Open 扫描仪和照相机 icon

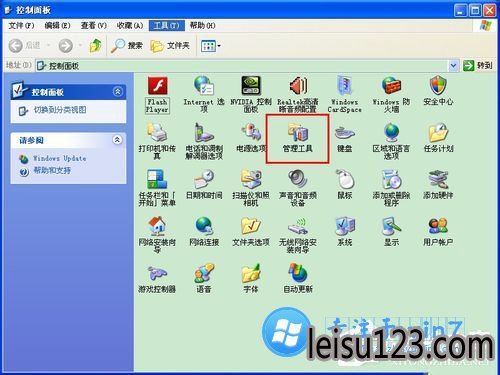(x=251, y=179)
